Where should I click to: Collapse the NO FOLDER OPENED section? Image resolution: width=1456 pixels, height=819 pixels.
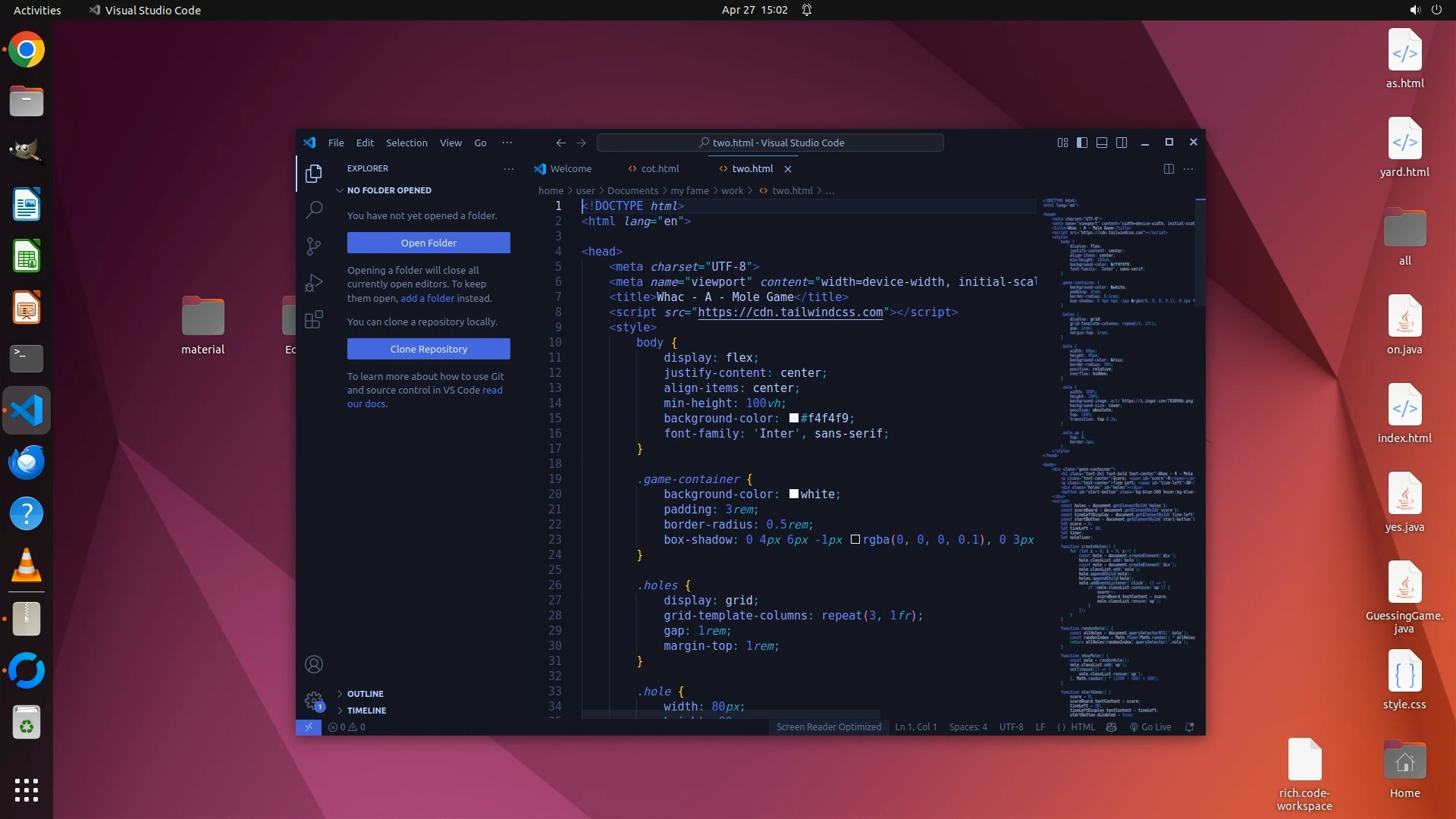tap(388, 190)
